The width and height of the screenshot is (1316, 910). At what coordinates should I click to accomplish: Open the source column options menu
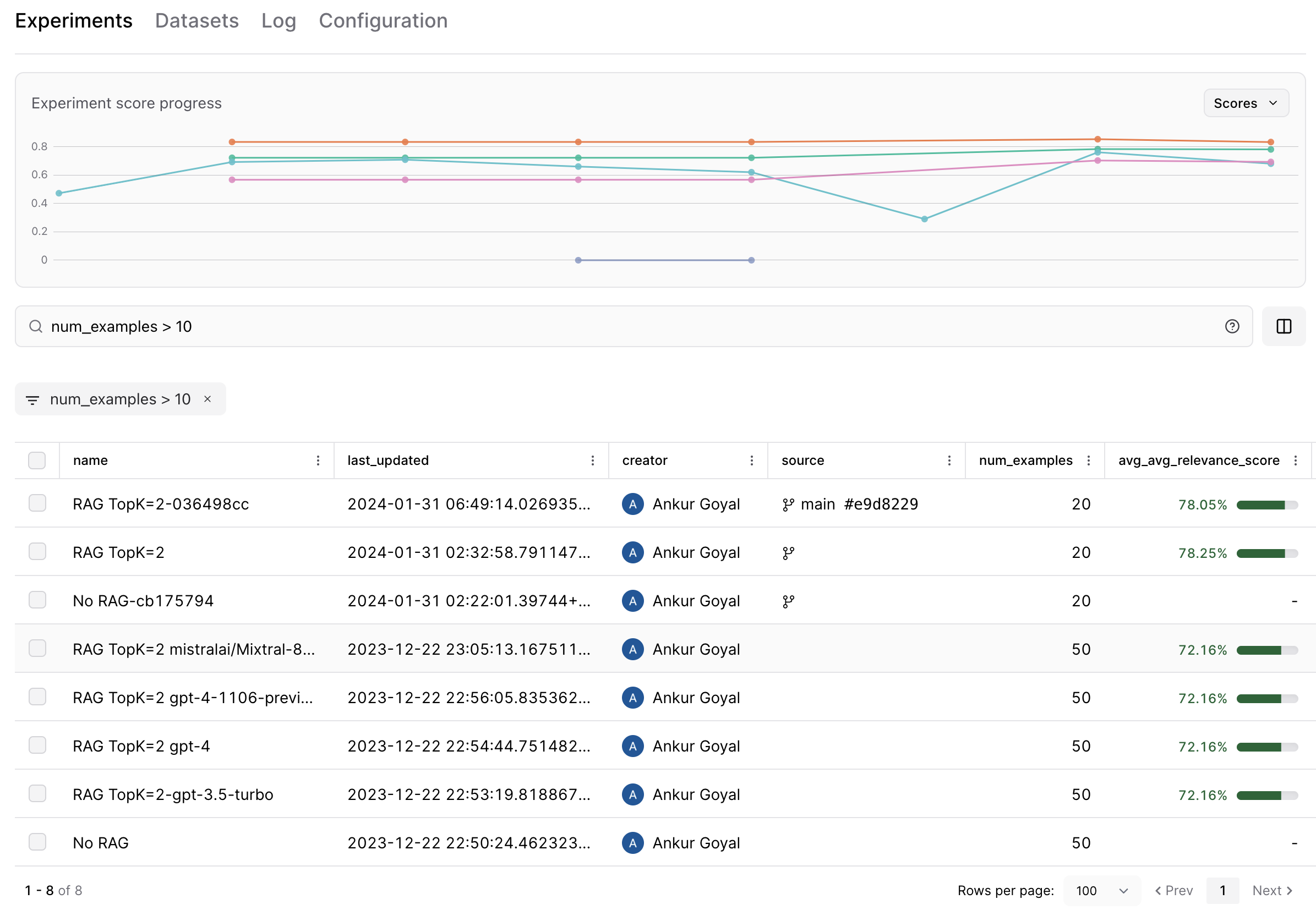(x=949, y=460)
